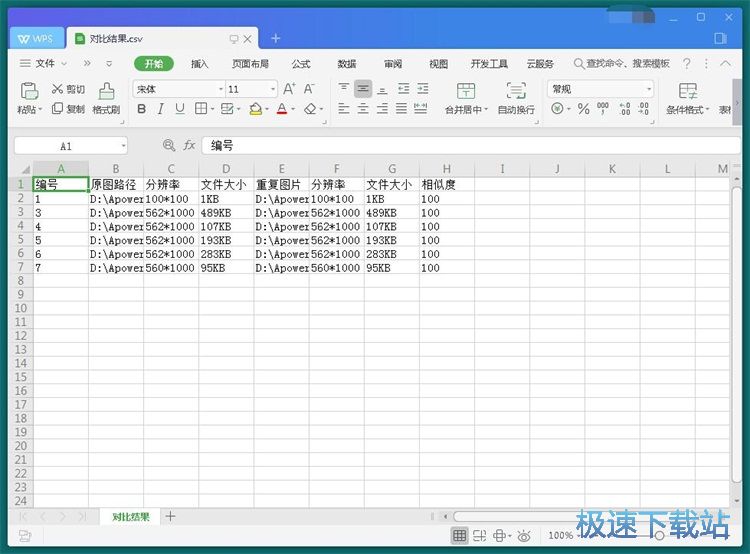
Task: Switch to the 审阅 ribbon tab
Action: (393, 64)
